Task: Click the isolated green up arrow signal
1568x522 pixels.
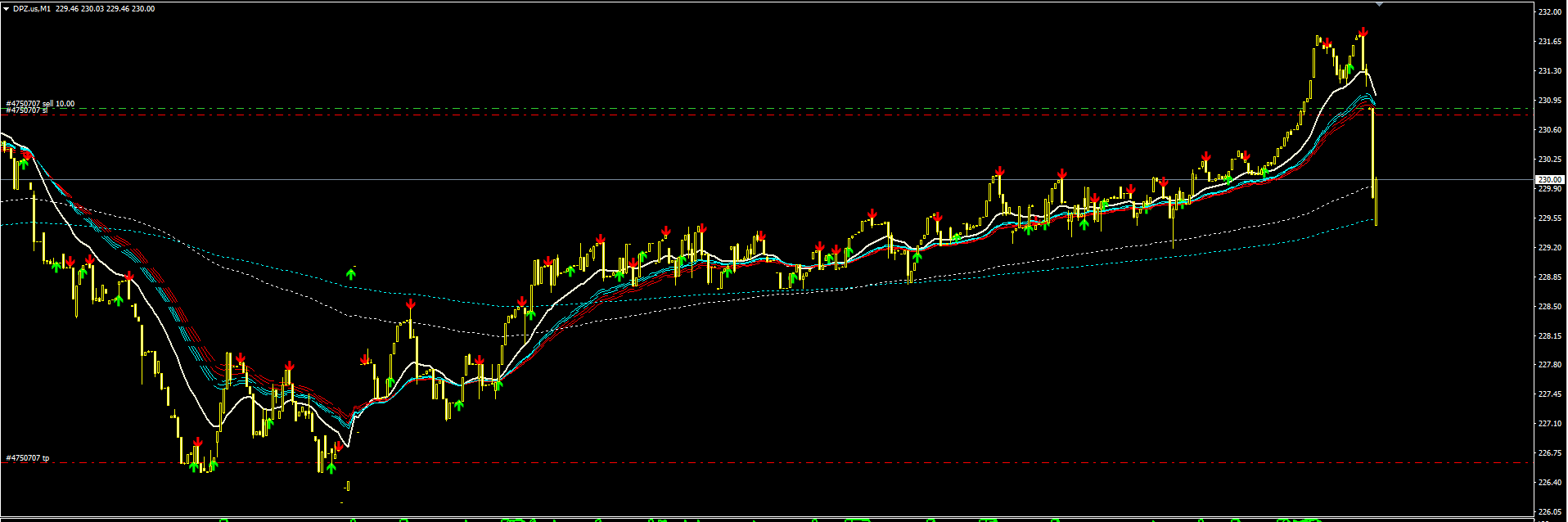Action: (x=352, y=273)
